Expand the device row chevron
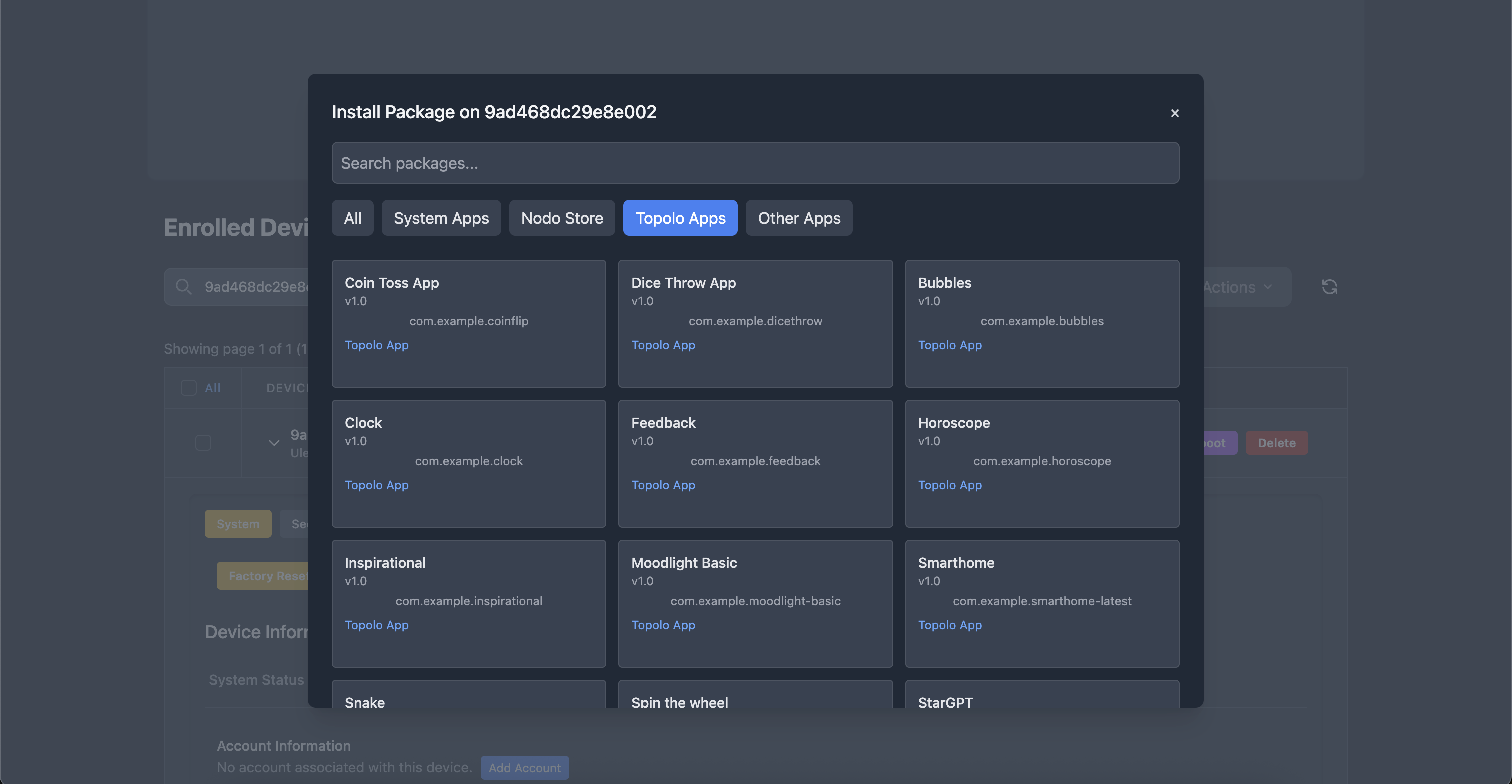The image size is (1512, 784). (274, 443)
